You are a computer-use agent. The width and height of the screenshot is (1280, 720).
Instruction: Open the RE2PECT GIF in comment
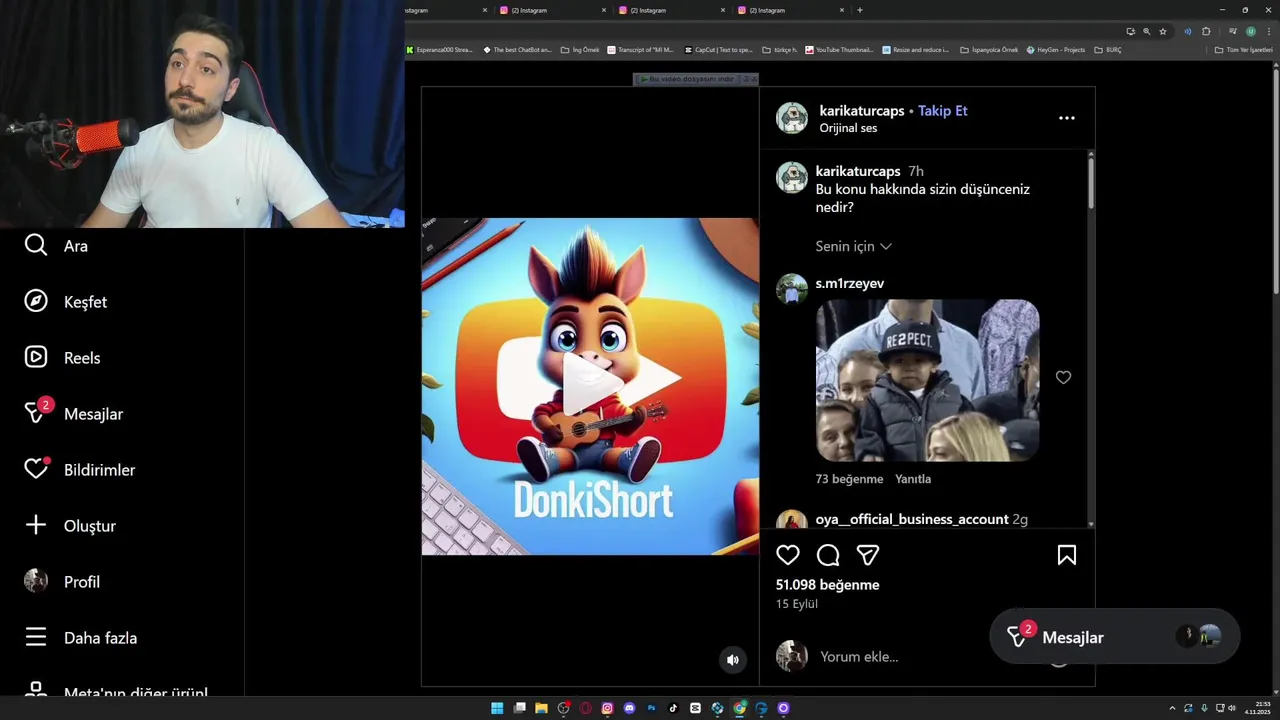[928, 380]
